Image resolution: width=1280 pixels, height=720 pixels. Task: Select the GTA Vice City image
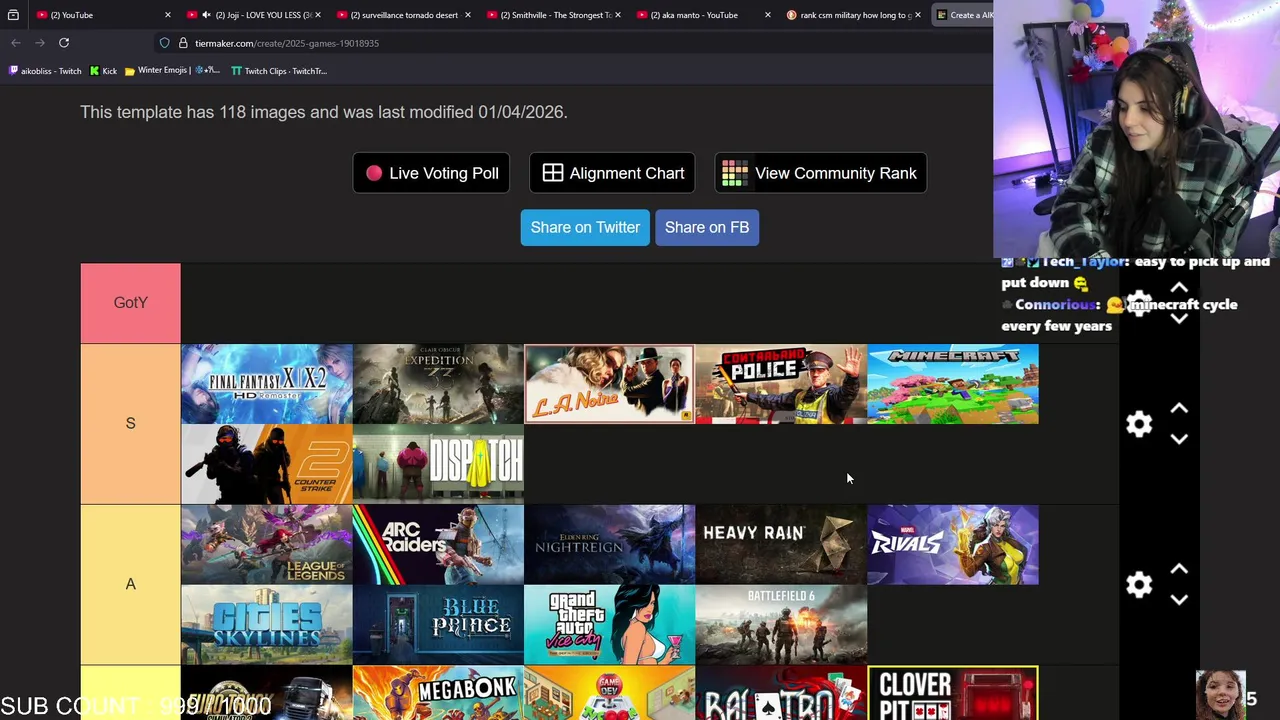pos(610,625)
